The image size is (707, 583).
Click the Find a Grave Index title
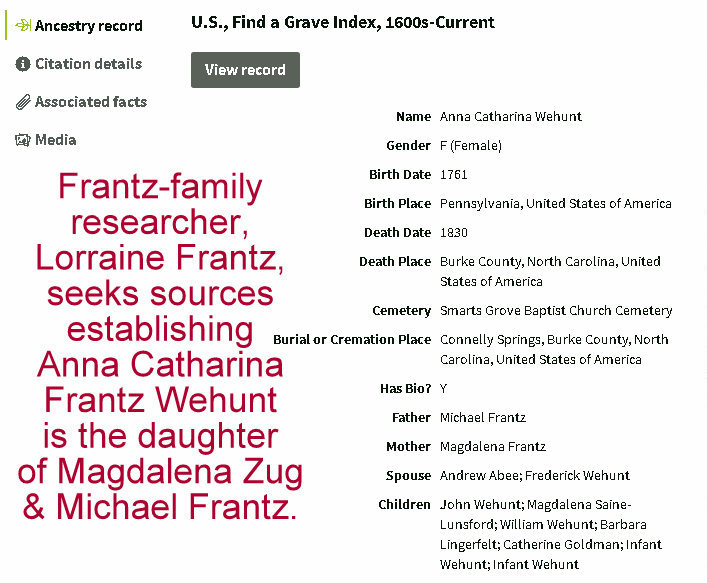coord(342,22)
